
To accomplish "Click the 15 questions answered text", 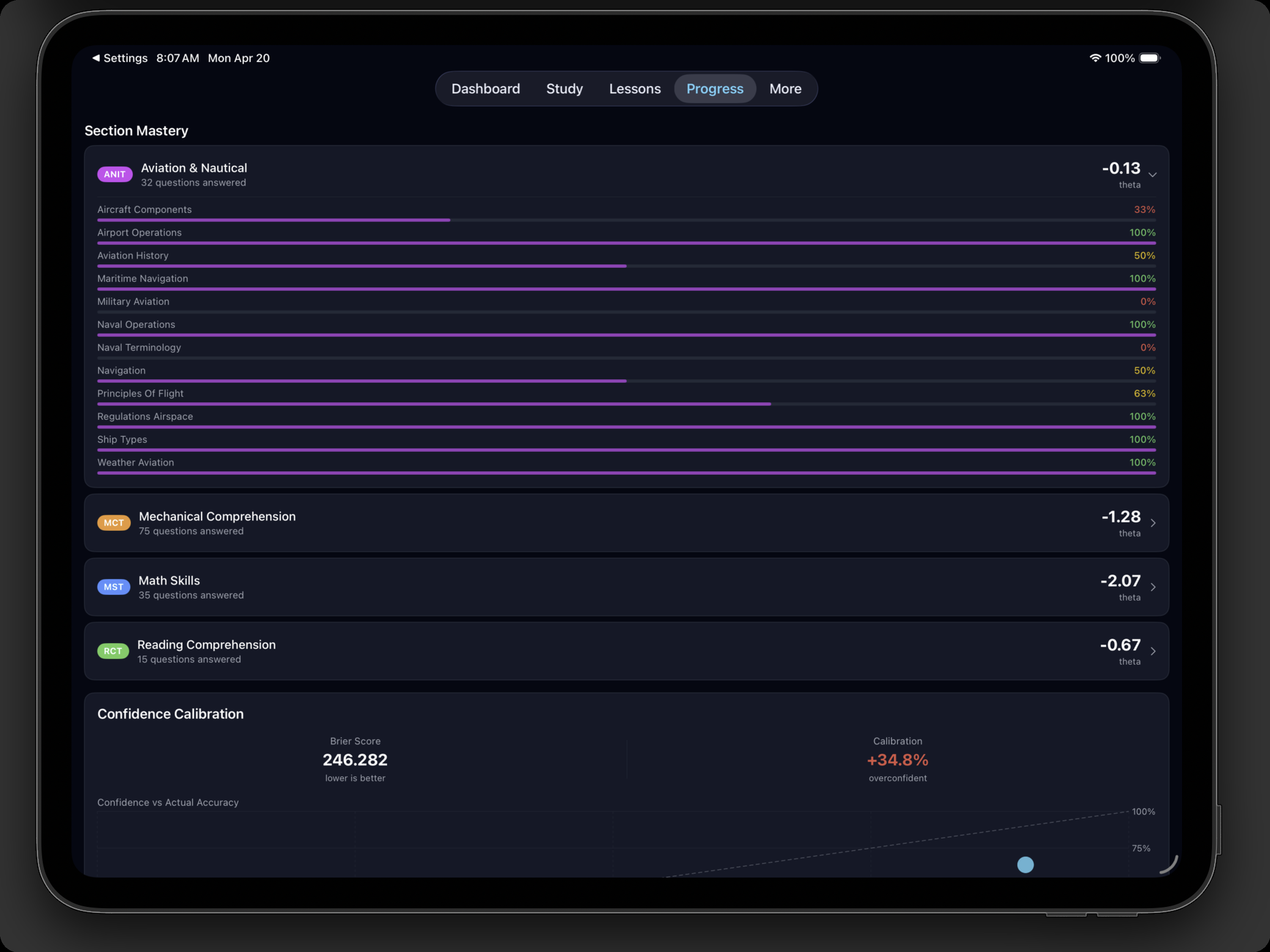I will click(189, 659).
